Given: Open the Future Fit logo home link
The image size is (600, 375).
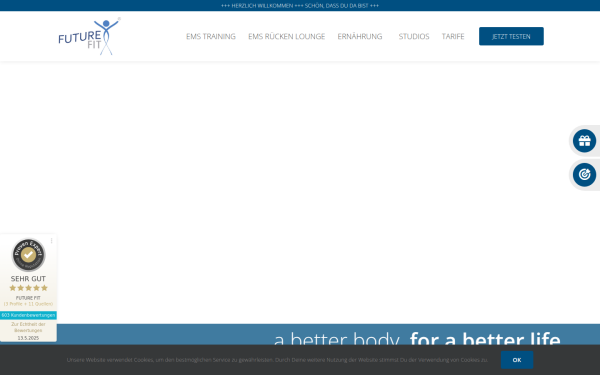Looking at the screenshot, I should (90, 37).
